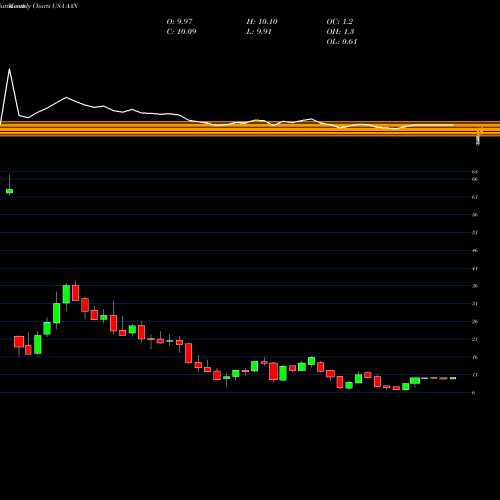Click the 68 price axis label
500x500 pixels.
(475, 172)
